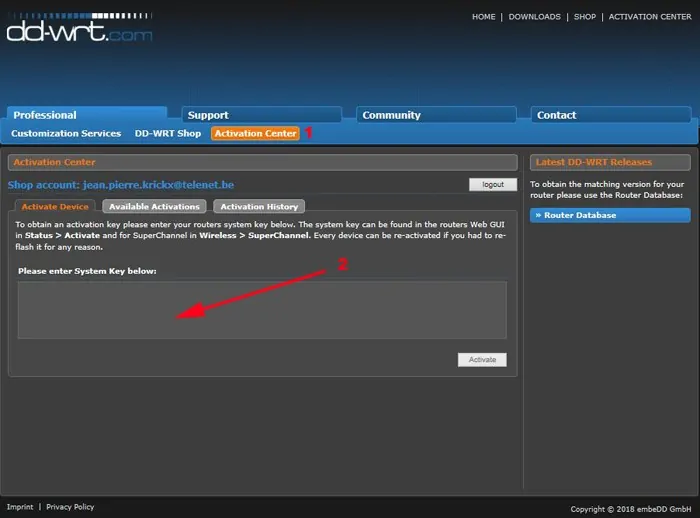Click 'Please enter System Key below:' label
Image resolution: width=700 pixels, height=518 pixels.
(88, 271)
